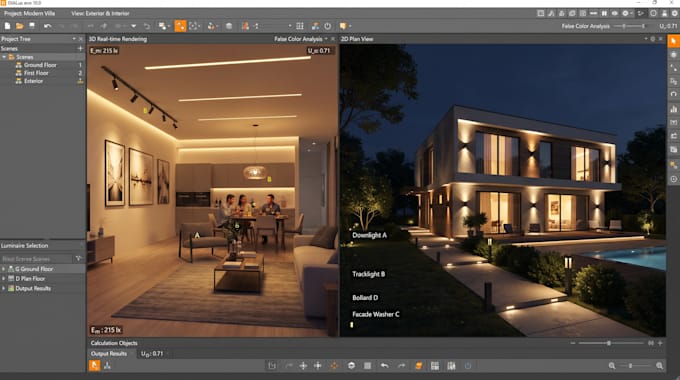This screenshot has height=380, width=680.
Task: Click the Bollard D label
Action: point(365,298)
